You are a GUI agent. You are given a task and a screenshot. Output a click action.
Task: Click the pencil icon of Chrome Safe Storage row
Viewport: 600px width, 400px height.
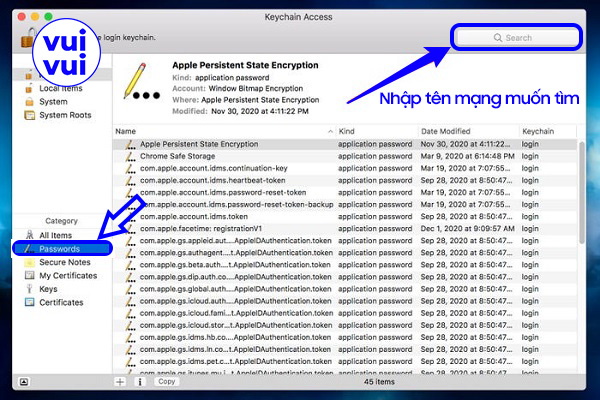130,156
